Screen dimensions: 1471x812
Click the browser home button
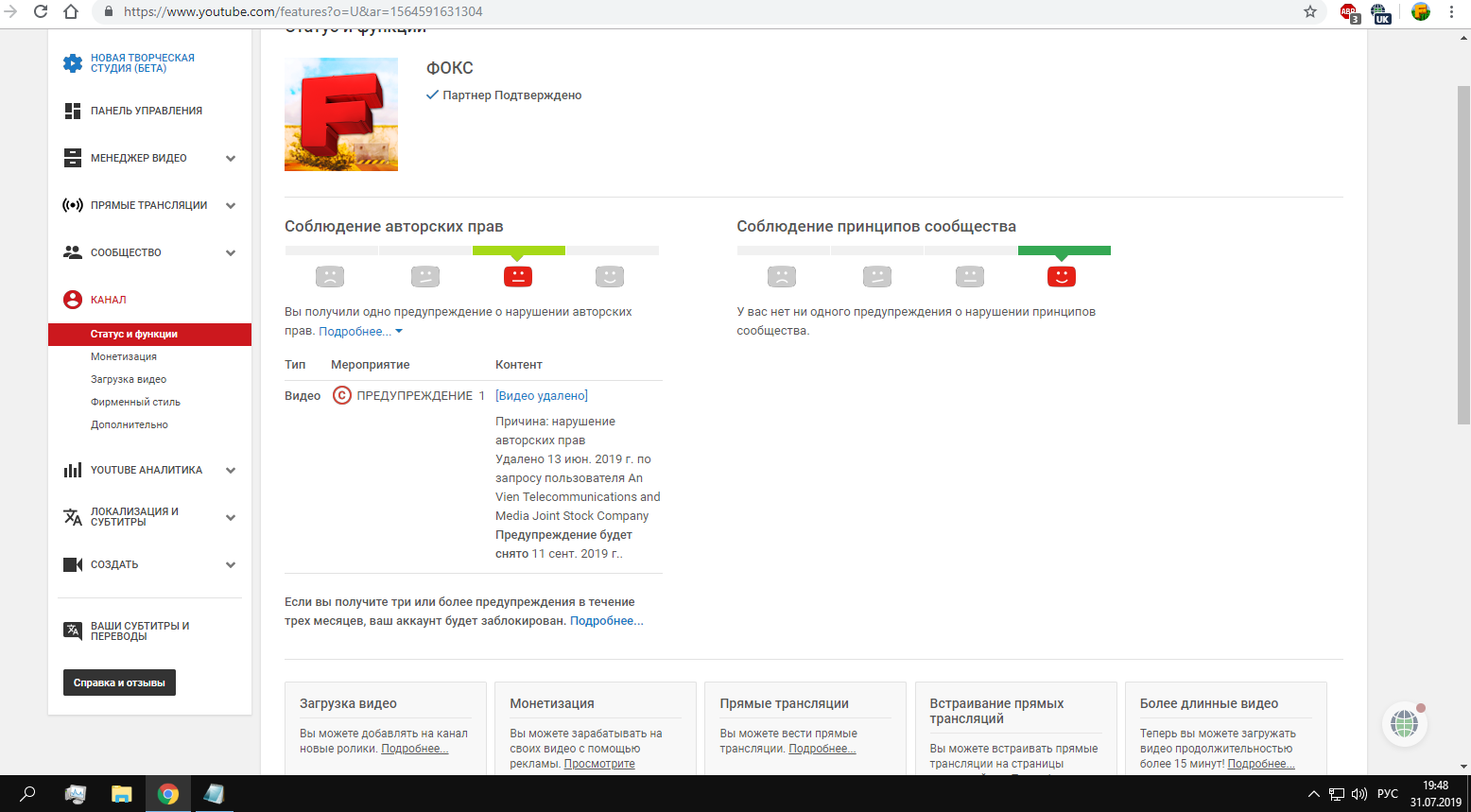point(71,12)
